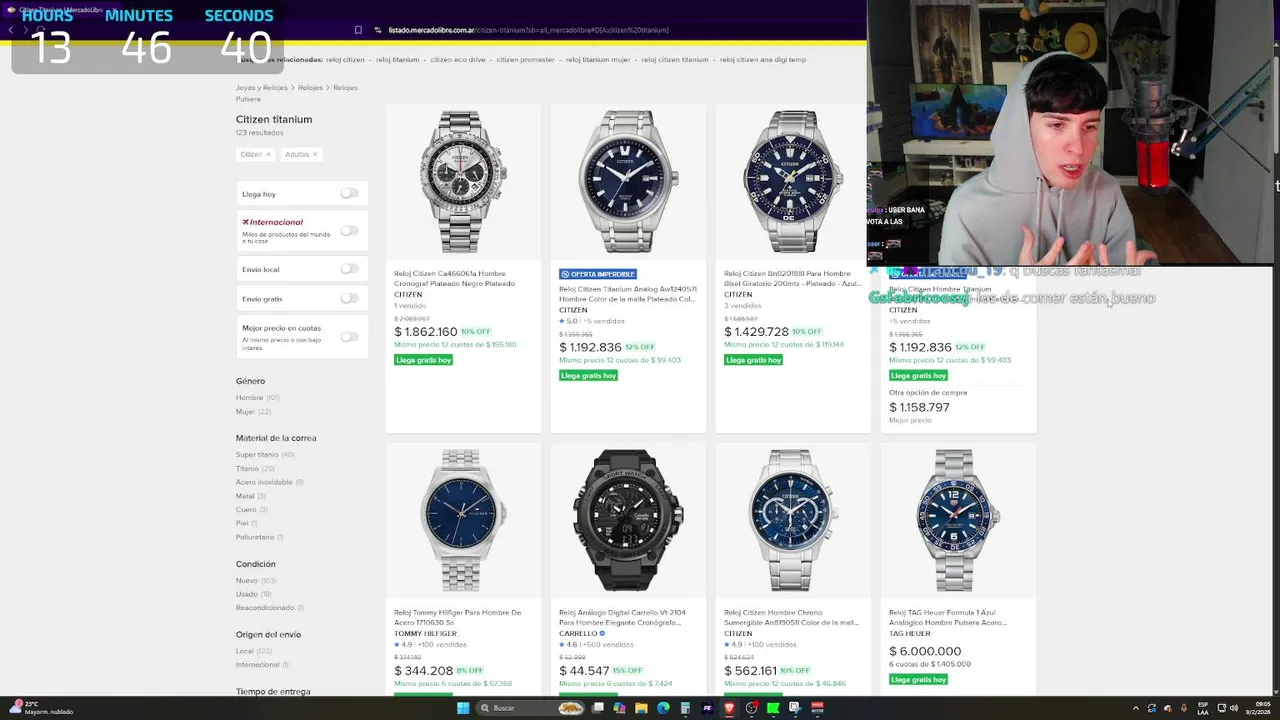
Task: Filter by Nuevo condition
Action: [x=256, y=580]
